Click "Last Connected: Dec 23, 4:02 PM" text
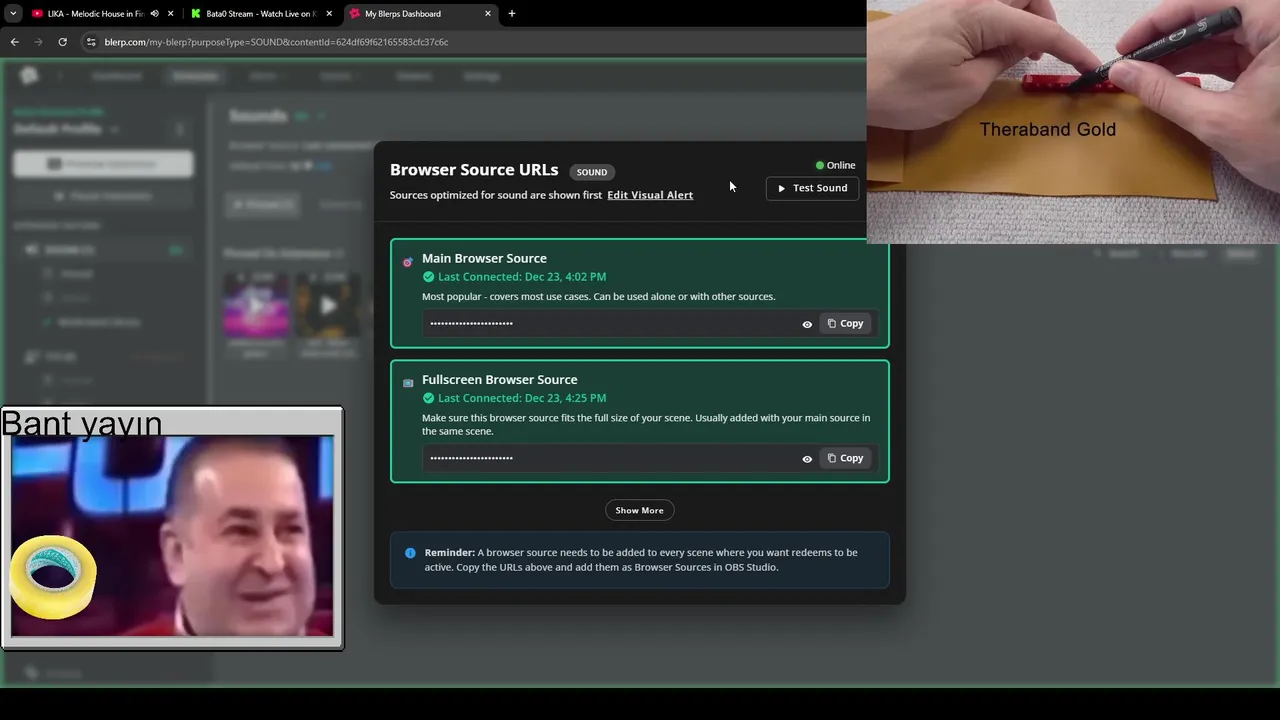Viewport: 1280px width, 720px height. click(522, 277)
